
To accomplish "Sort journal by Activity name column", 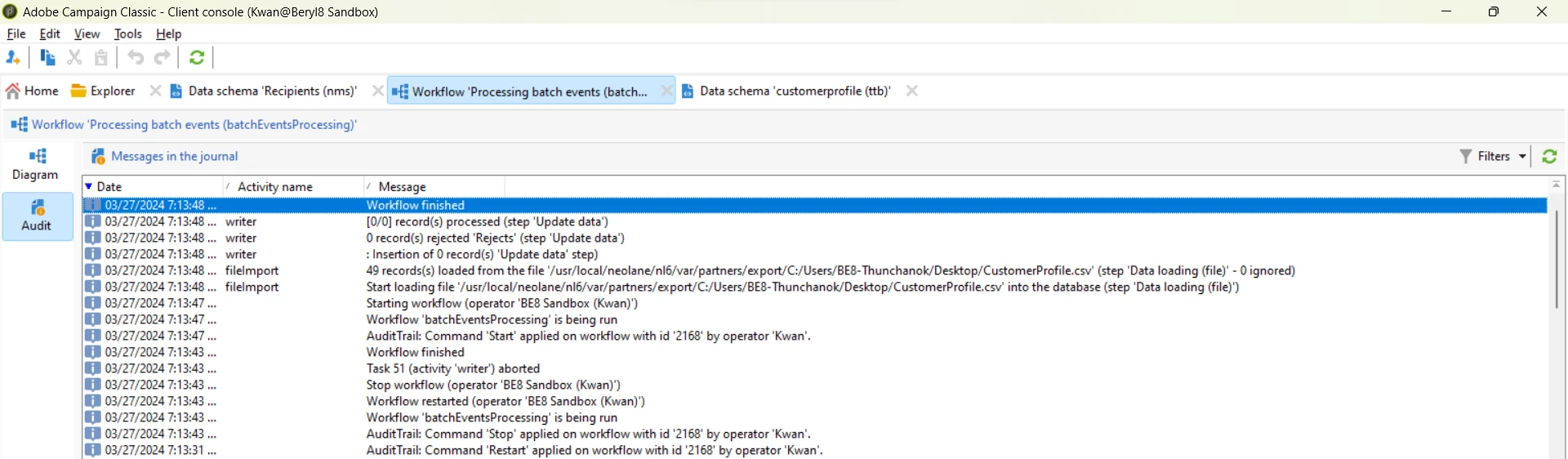I will click(293, 187).
